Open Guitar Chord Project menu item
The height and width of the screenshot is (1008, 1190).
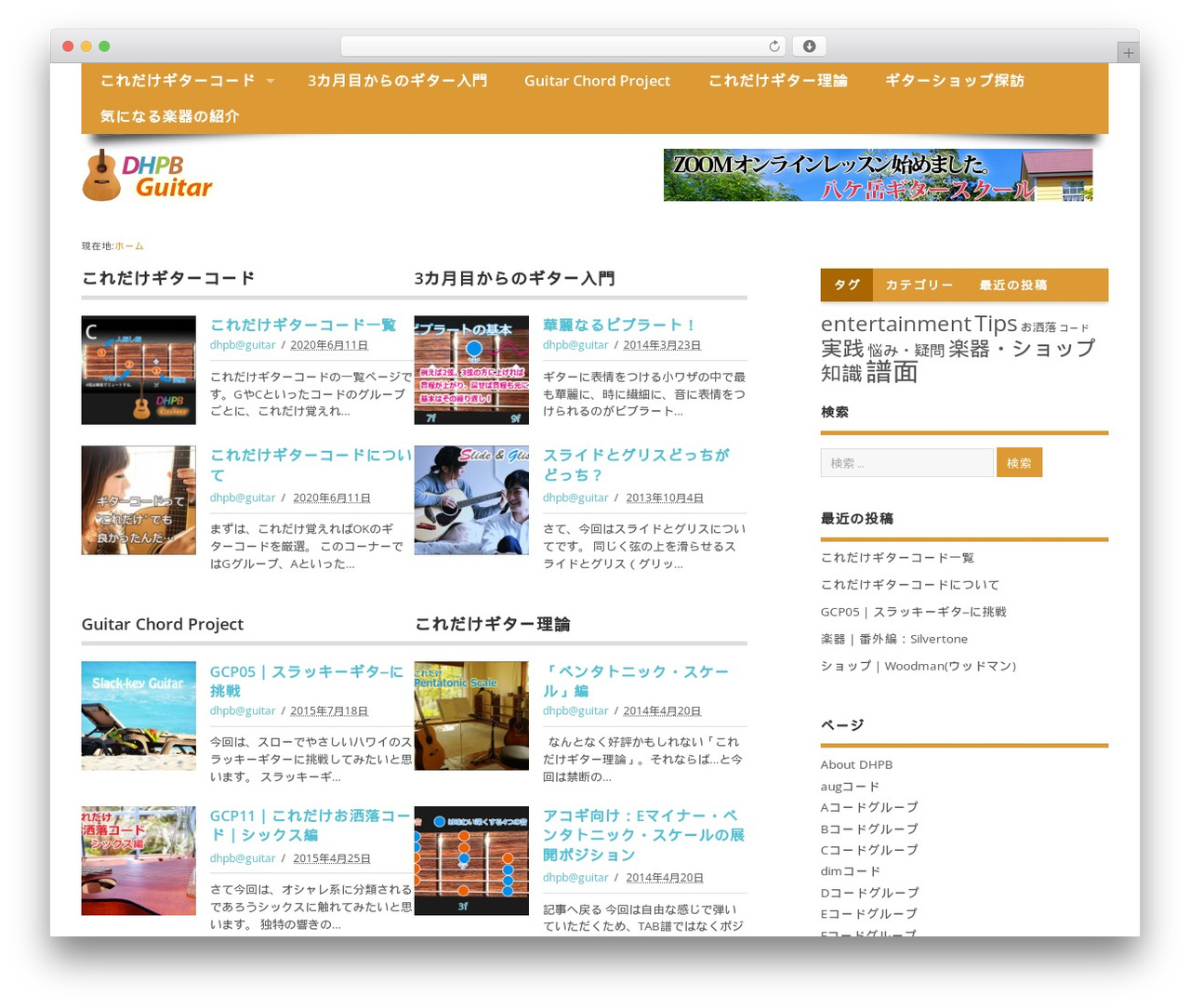coord(597,81)
